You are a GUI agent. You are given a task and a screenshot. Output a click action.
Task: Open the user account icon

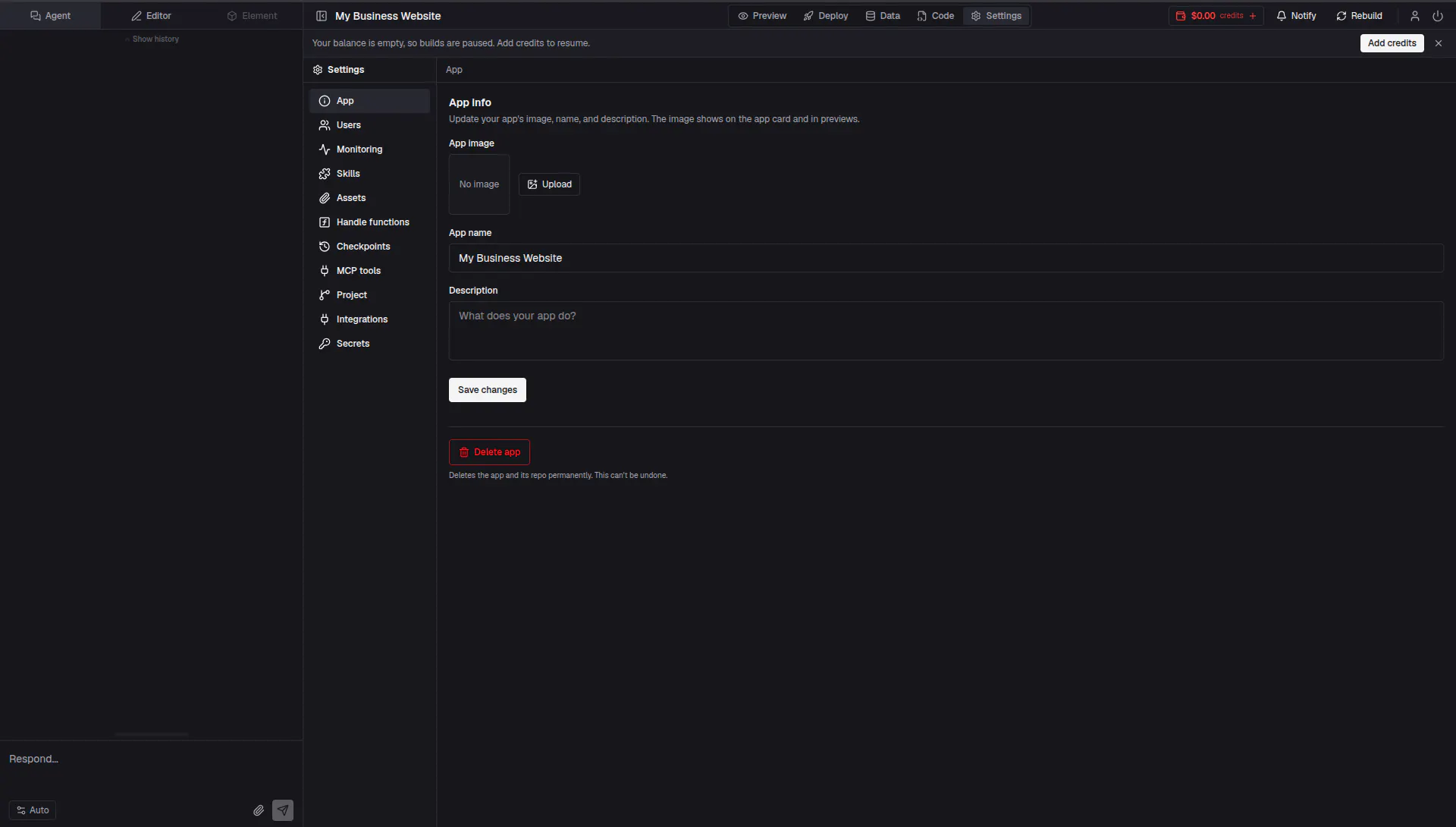1414,16
